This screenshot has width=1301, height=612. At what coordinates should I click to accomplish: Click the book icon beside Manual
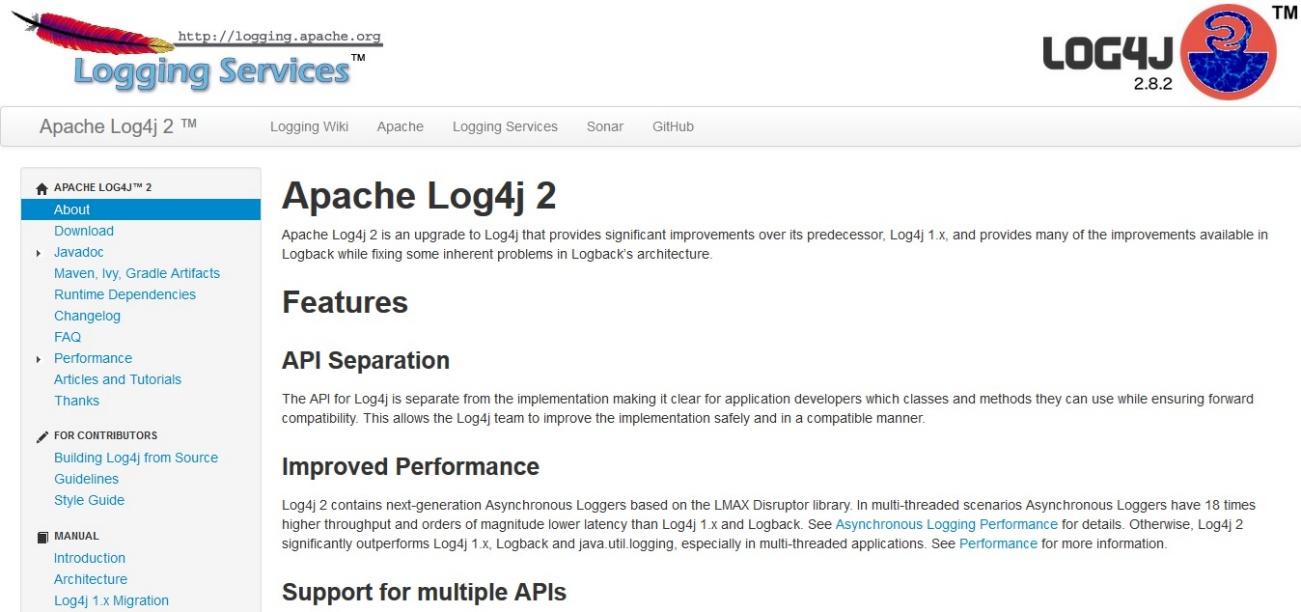41,537
